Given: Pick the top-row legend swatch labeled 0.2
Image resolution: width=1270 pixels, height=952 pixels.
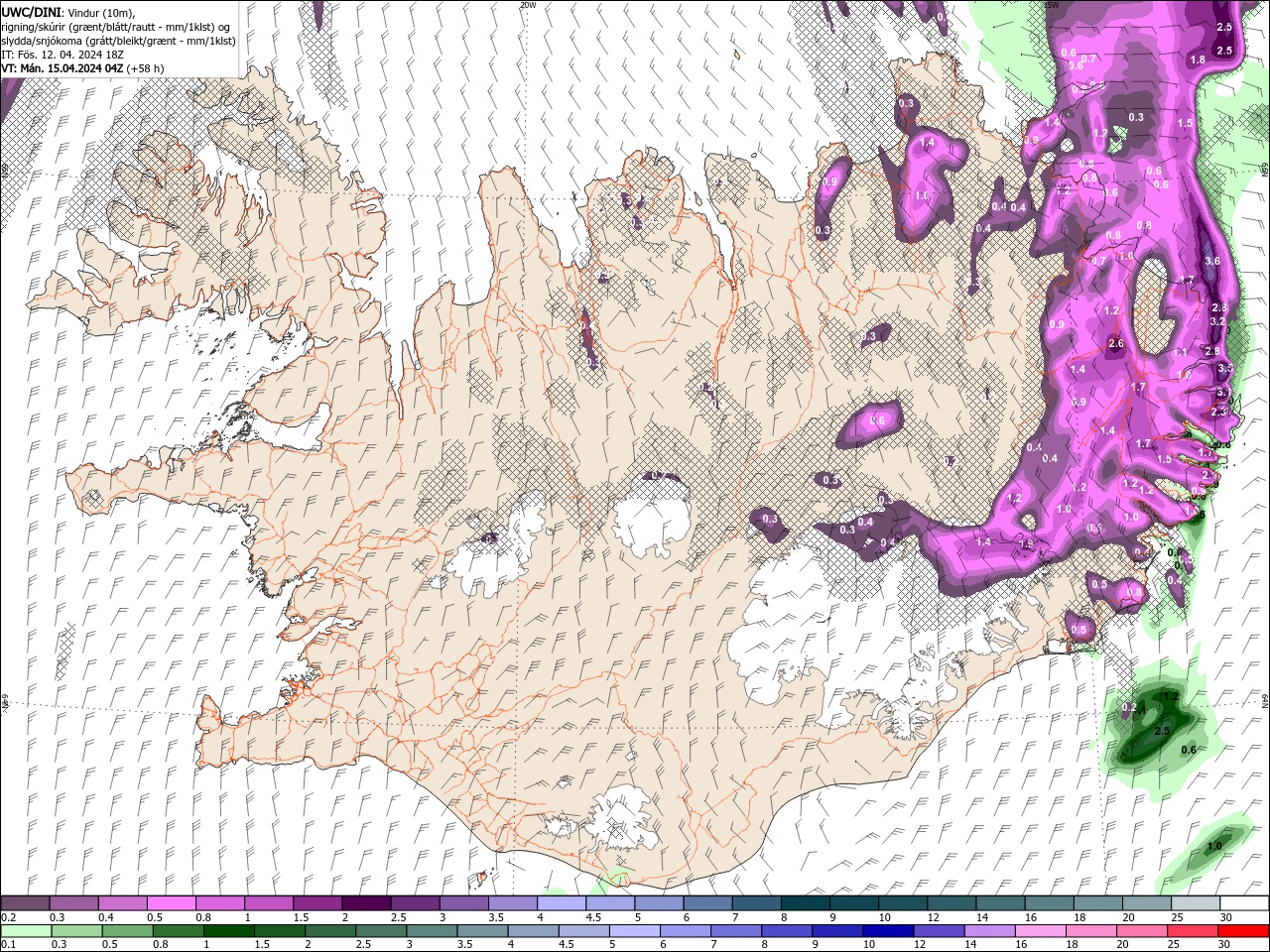Looking at the screenshot, I should [25, 903].
